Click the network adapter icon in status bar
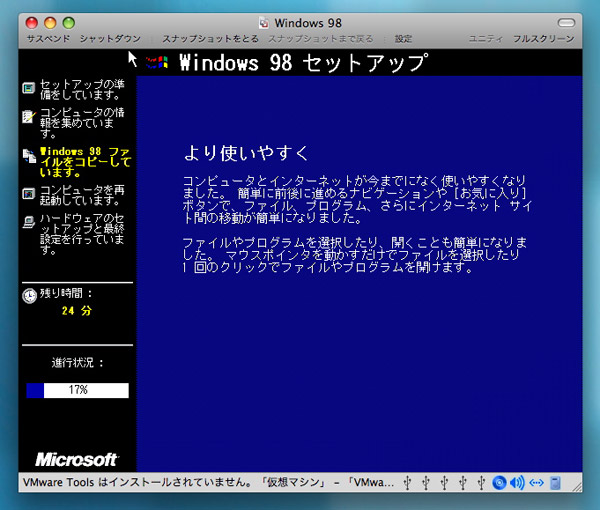 536,483
